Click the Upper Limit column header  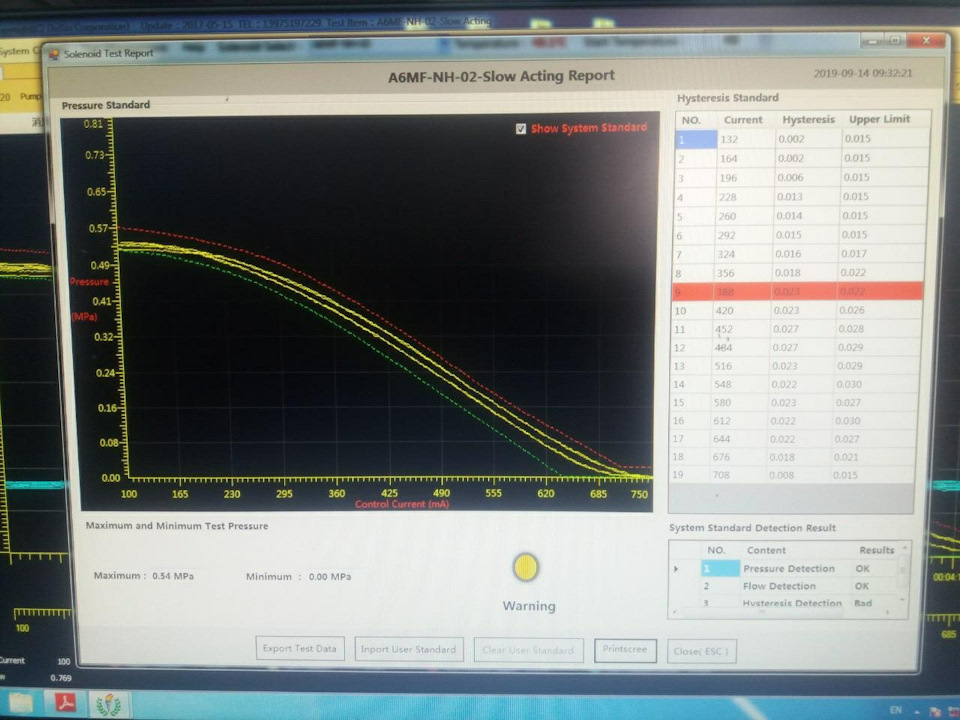[879, 119]
